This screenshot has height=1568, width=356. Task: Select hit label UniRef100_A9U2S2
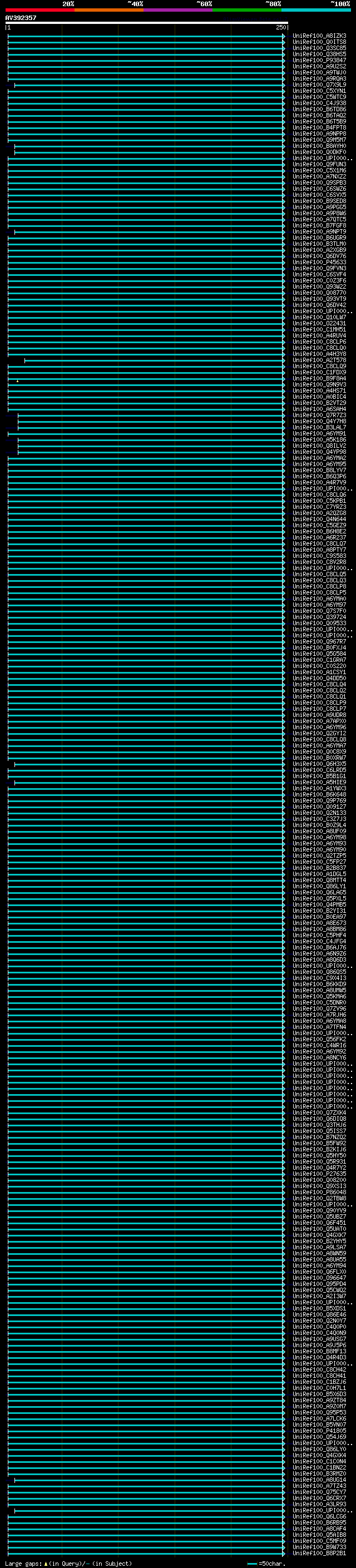[319, 66]
